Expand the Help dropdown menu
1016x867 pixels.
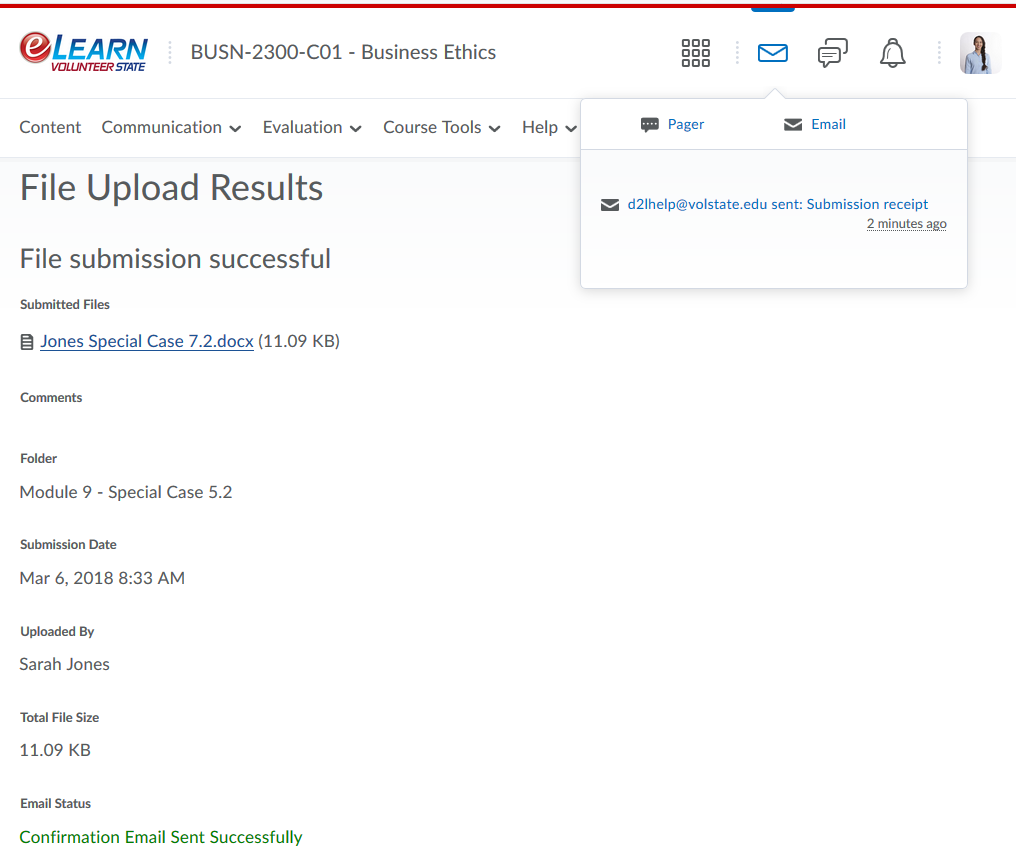pos(549,127)
